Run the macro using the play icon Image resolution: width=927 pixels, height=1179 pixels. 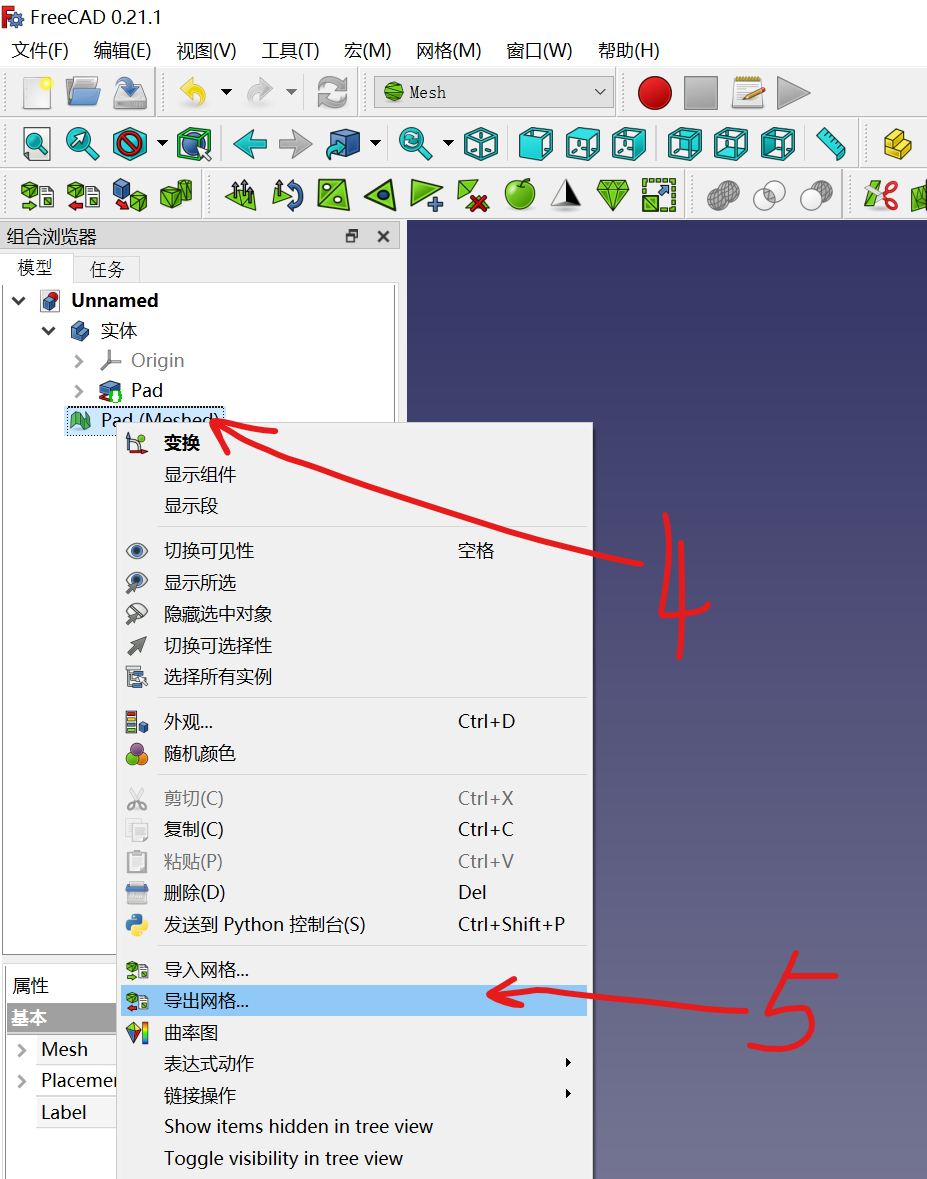[x=792, y=92]
